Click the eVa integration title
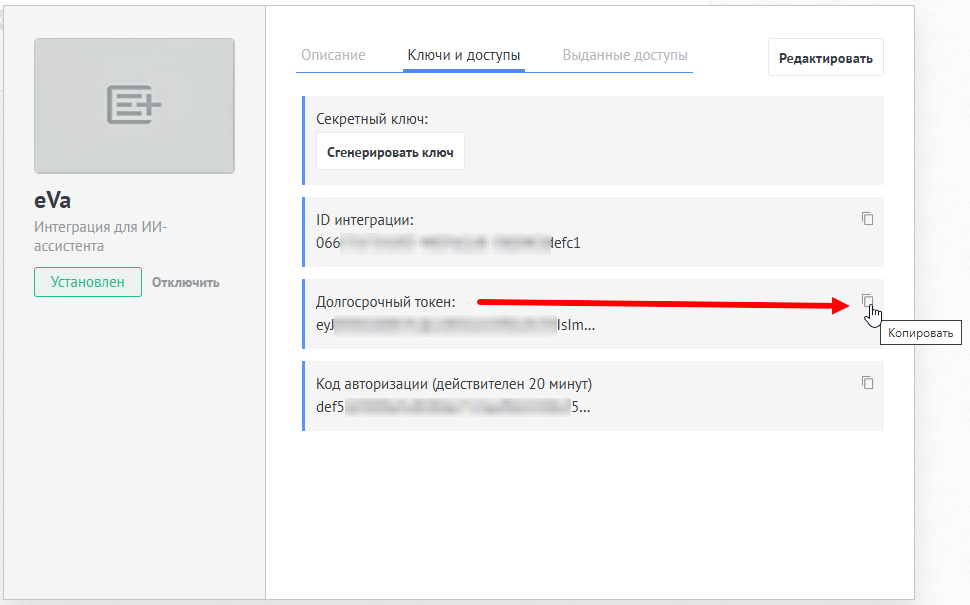 [53, 201]
